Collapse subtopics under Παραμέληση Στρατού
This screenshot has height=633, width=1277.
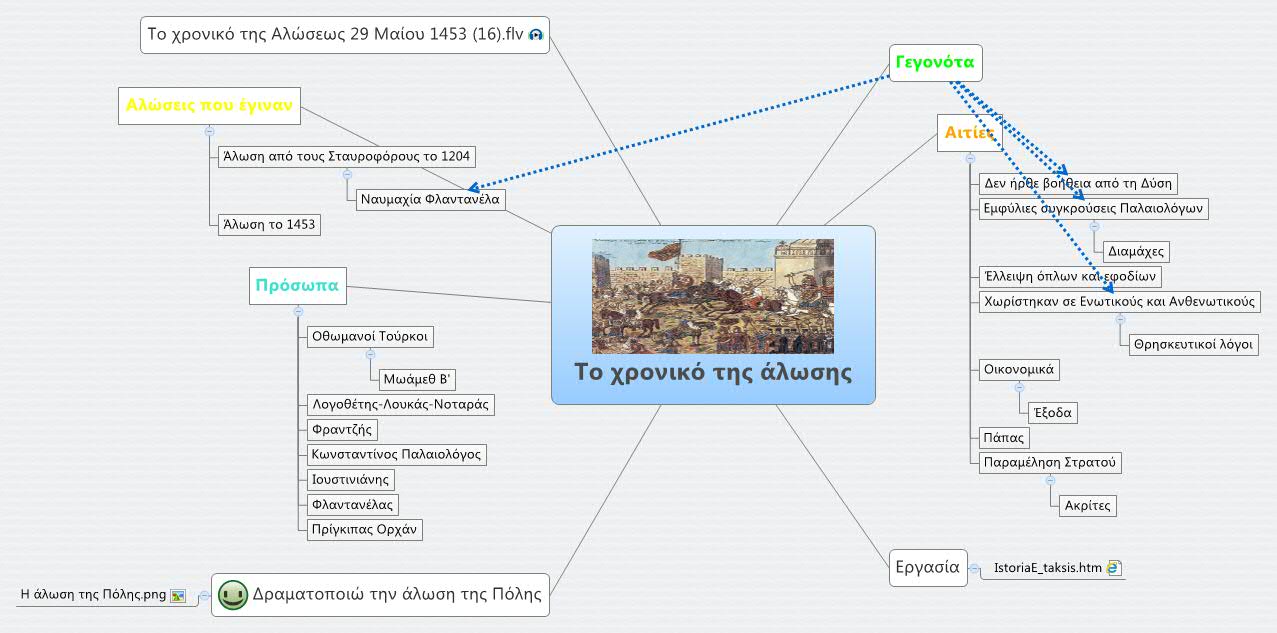pos(1050,480)
